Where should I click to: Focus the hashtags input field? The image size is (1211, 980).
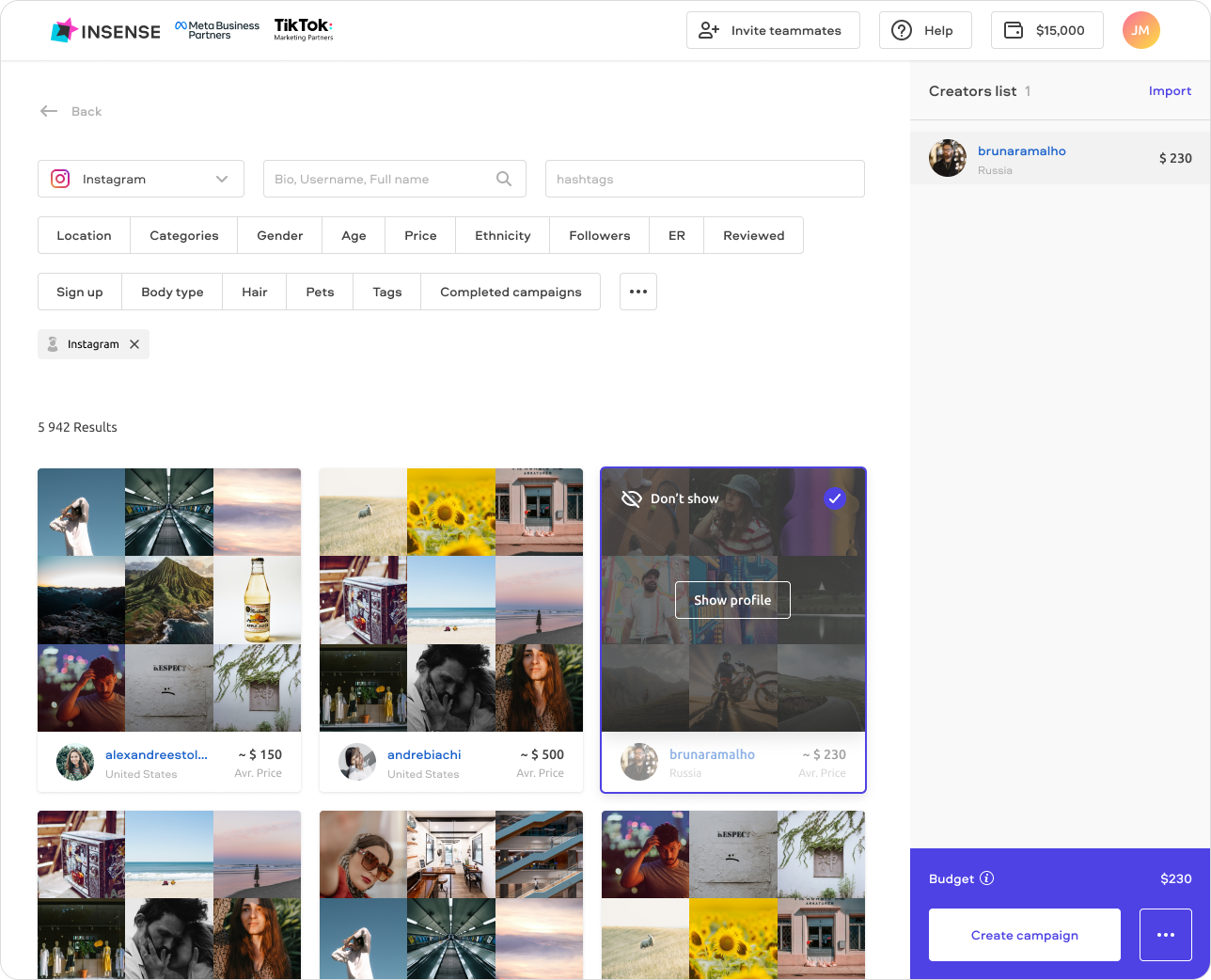pos(705,179)
